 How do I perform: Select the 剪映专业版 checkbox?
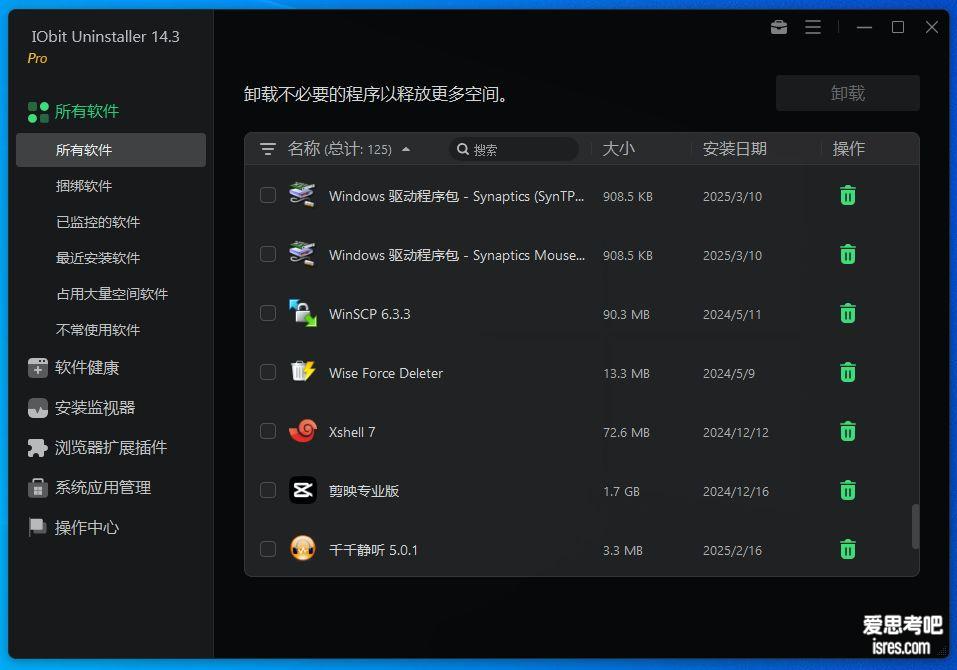(x=267, y=490)
